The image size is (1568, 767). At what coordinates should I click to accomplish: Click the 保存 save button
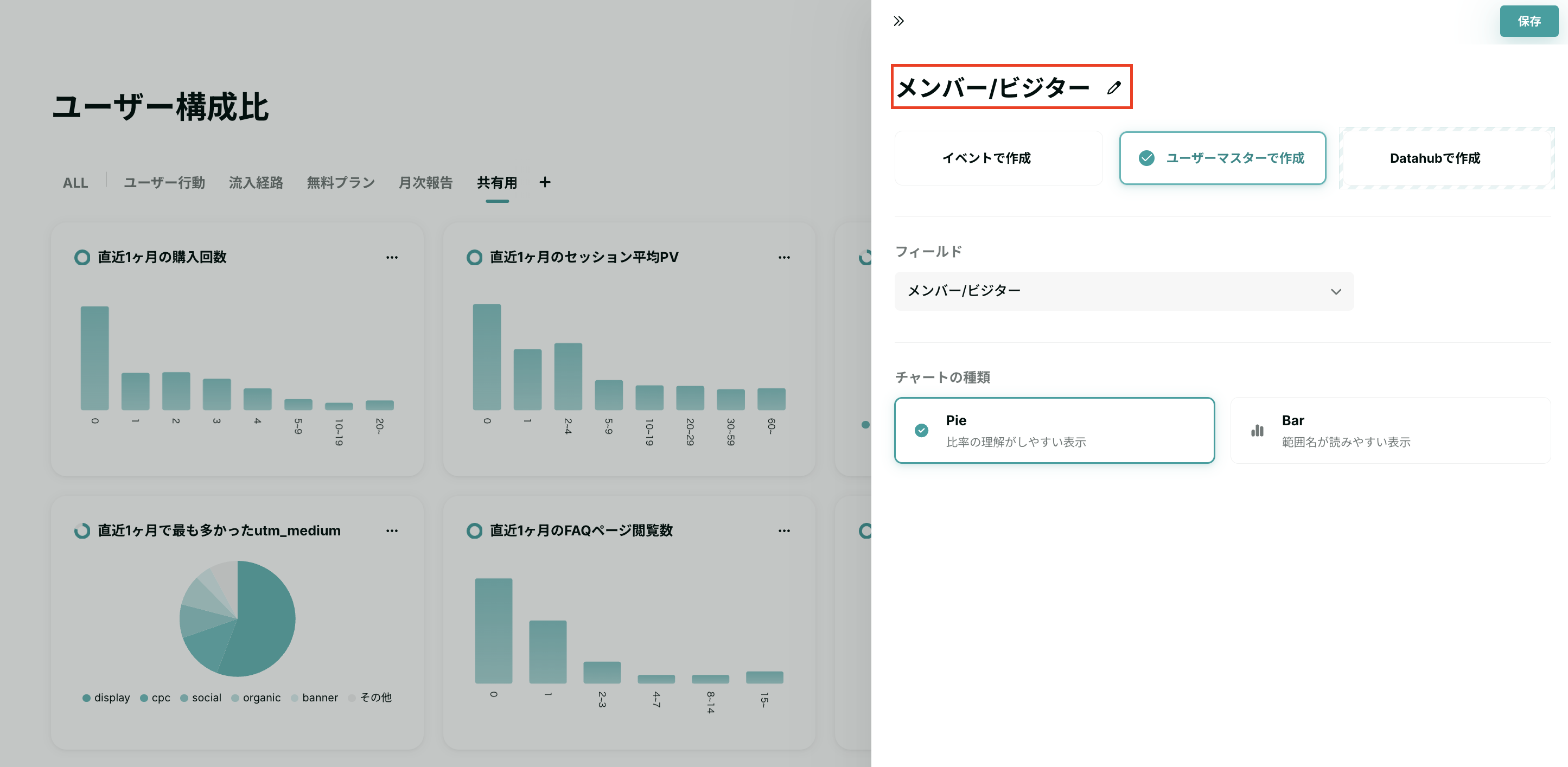click(x=1528, y=21)
